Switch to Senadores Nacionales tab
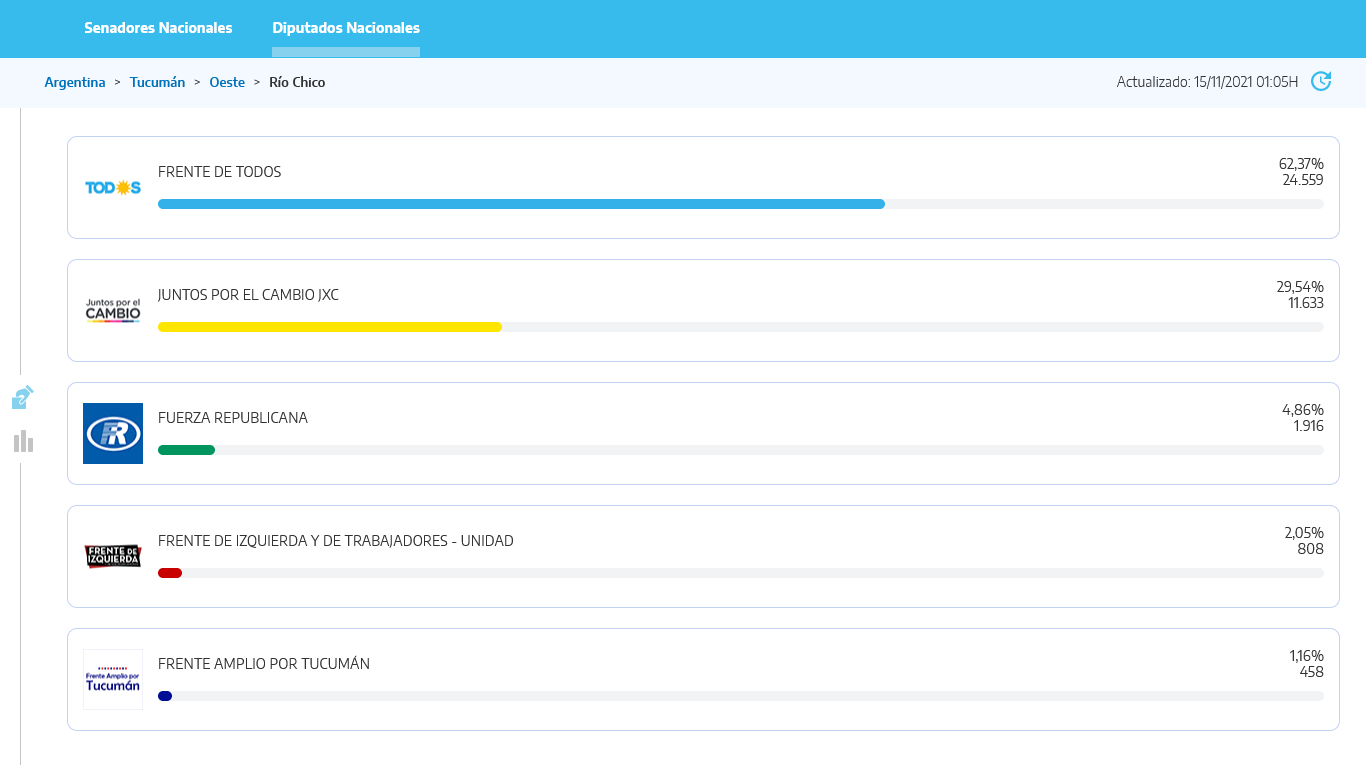This screenshot has width=1366, height=765. tap(158, 28)
